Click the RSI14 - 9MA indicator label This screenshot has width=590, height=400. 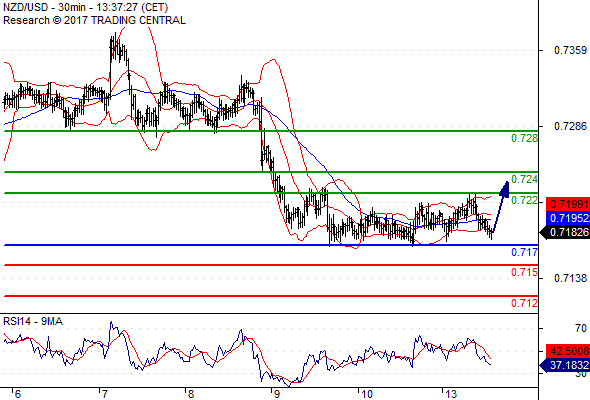33,321
